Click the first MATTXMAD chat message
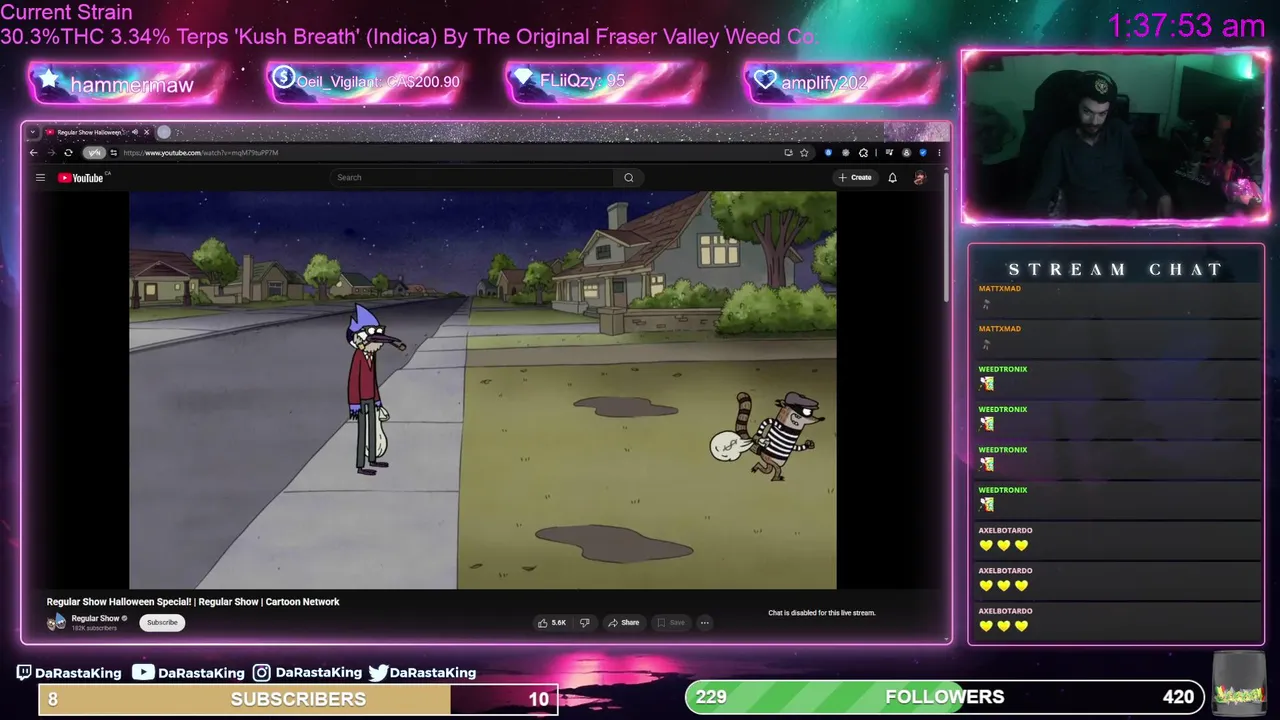The width and height of the screenshot is (1280, 720). point(1116,298)
